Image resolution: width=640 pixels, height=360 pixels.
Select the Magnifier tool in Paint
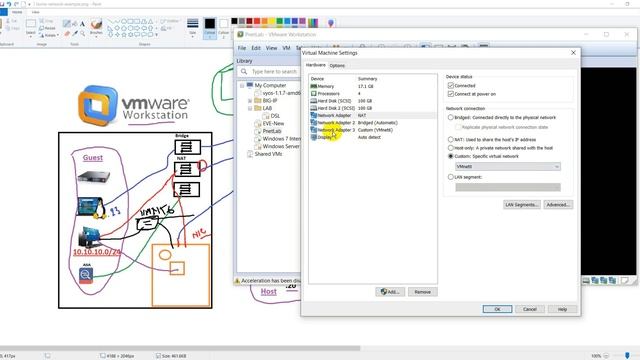point(82,33)
